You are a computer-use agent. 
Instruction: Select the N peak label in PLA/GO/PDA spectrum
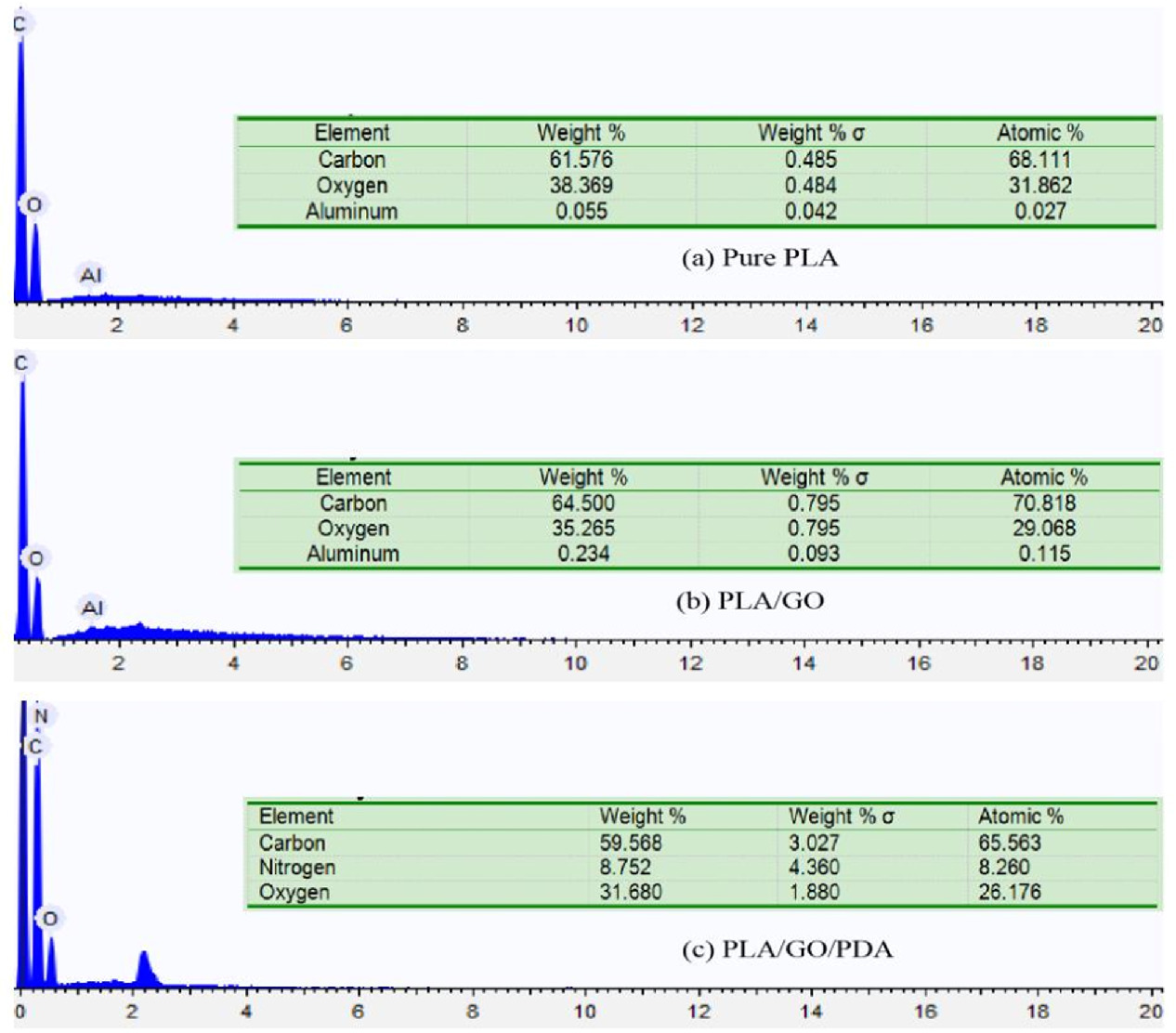coord(41,716)
